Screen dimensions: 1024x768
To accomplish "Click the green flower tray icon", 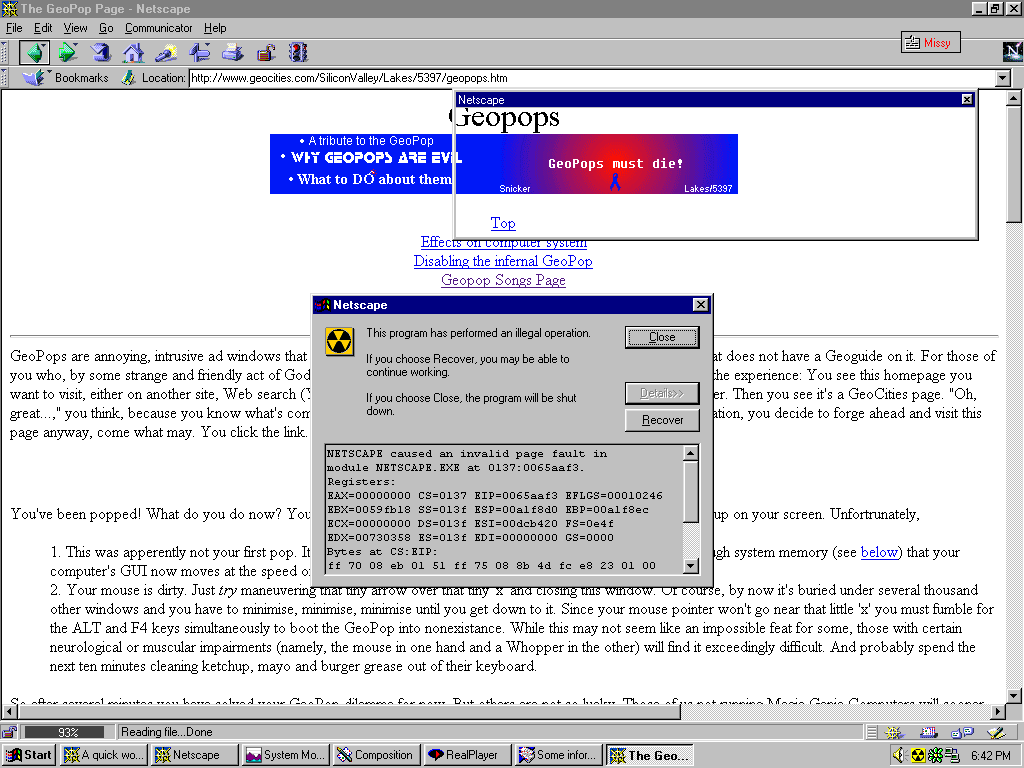I will [935, 756].
